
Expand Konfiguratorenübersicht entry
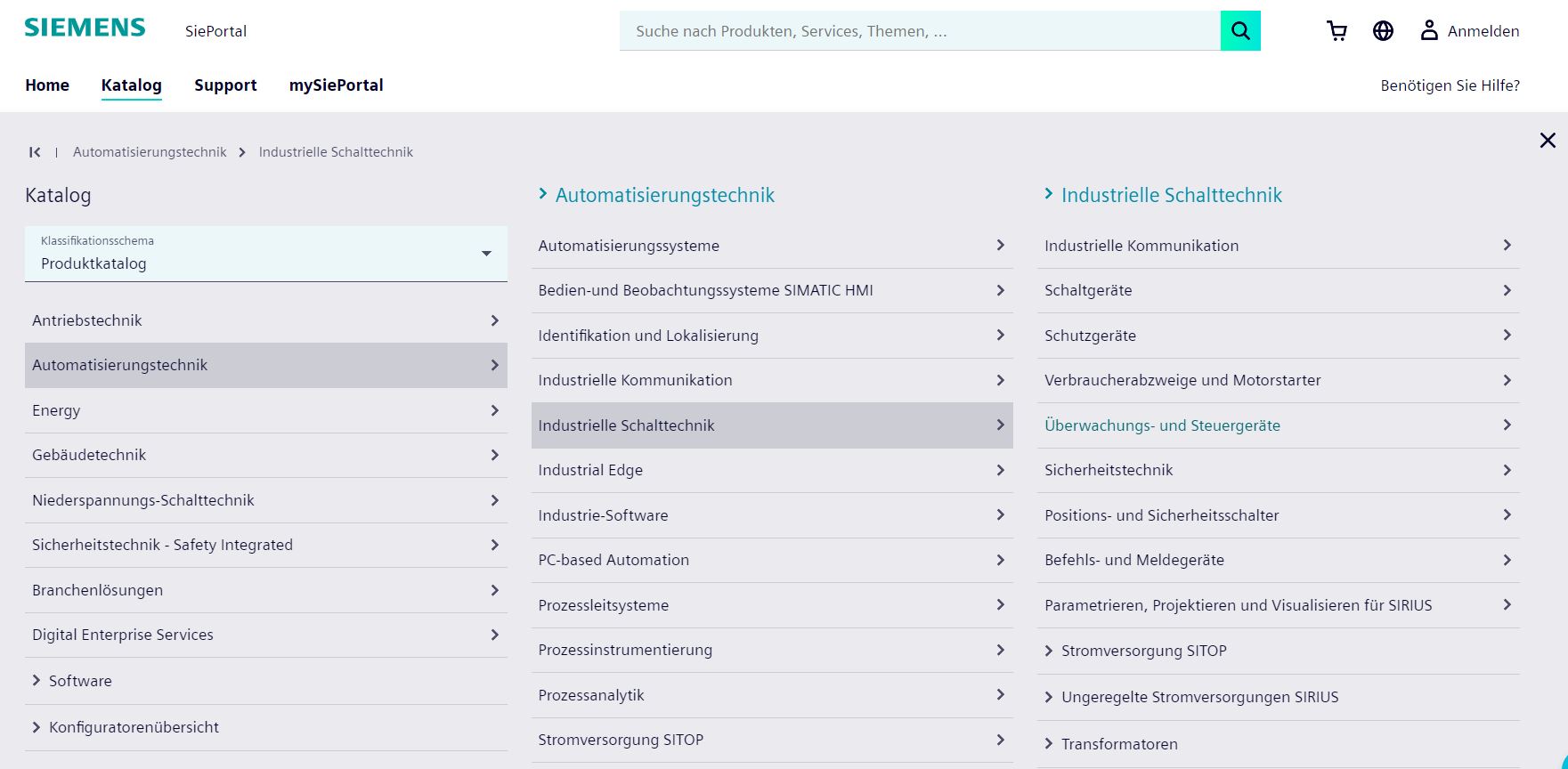click(266, 727)
